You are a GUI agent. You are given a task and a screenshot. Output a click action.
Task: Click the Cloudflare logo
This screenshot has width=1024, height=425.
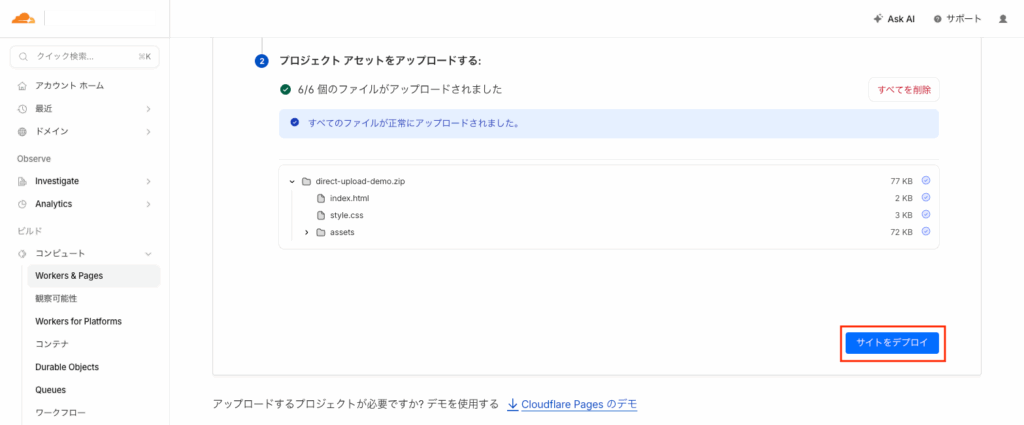[x=23, y=18]
